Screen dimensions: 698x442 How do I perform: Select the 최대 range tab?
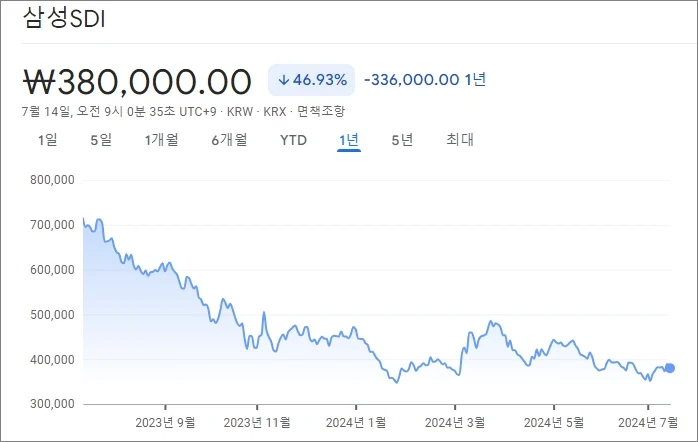460,140
